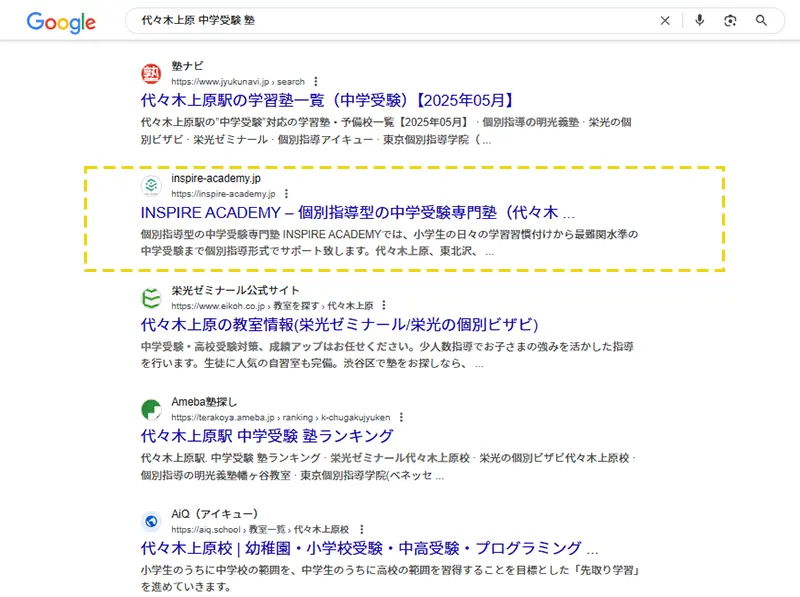Click the Ameba塾探し result snippet text
800x597 pixels.
point(388,467)
